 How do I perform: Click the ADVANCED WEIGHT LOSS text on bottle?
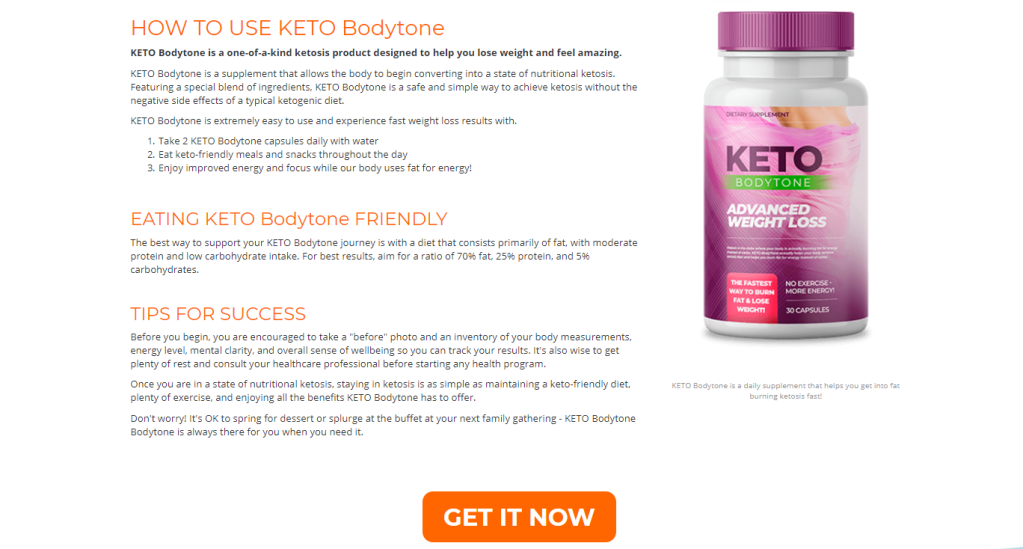point(776,215)
